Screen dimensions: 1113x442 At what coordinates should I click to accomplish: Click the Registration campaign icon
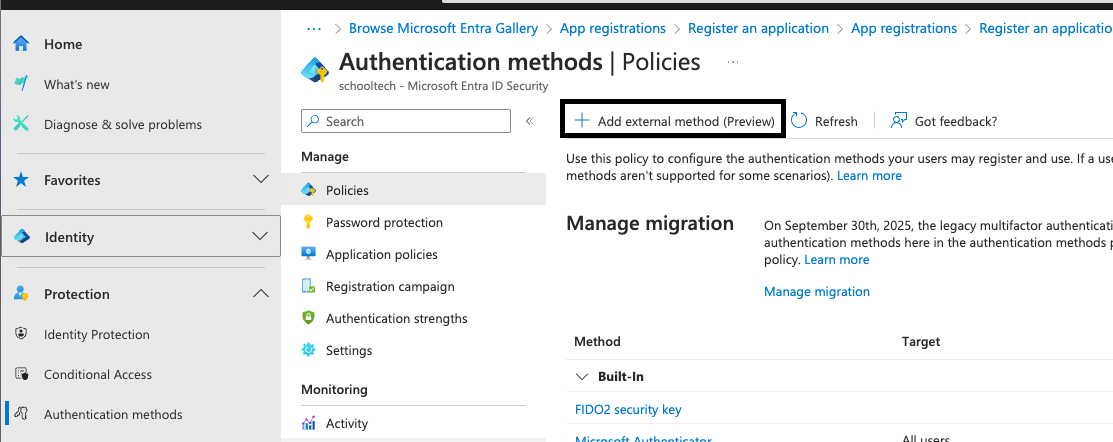coord(308,286)
